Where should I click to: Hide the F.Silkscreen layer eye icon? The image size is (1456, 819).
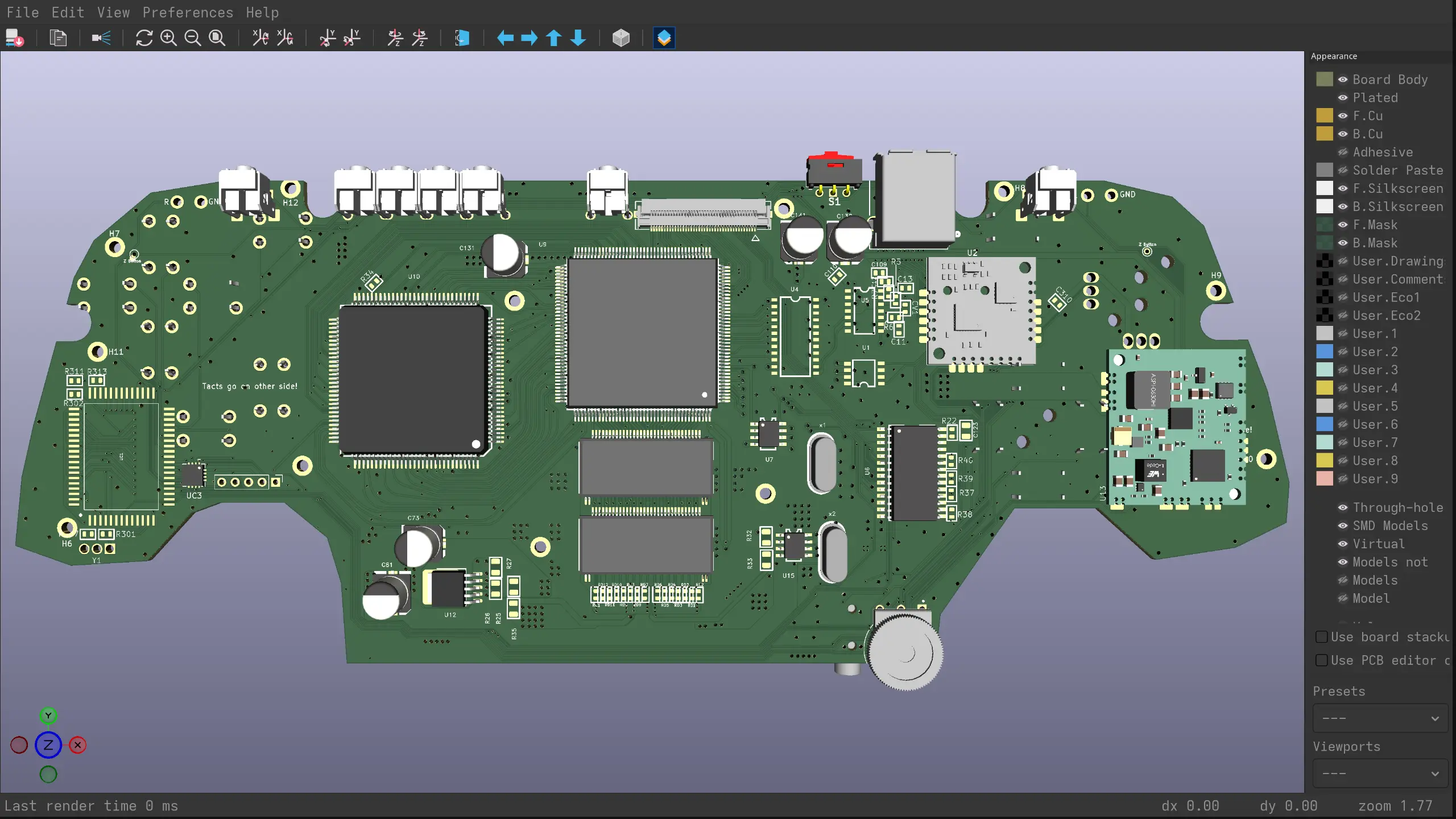tap(1343, 188)
